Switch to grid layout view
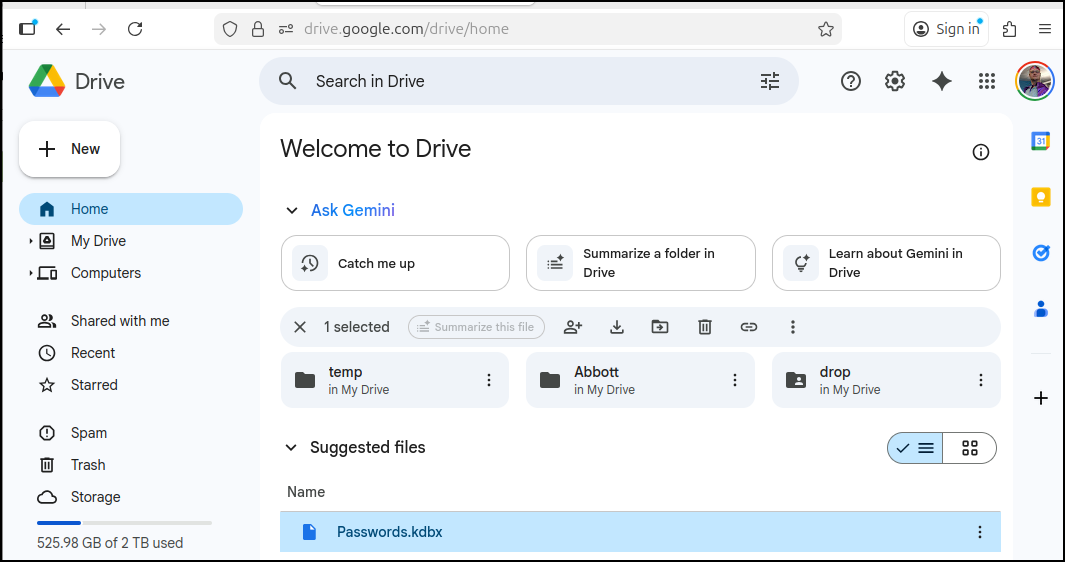 970,449
